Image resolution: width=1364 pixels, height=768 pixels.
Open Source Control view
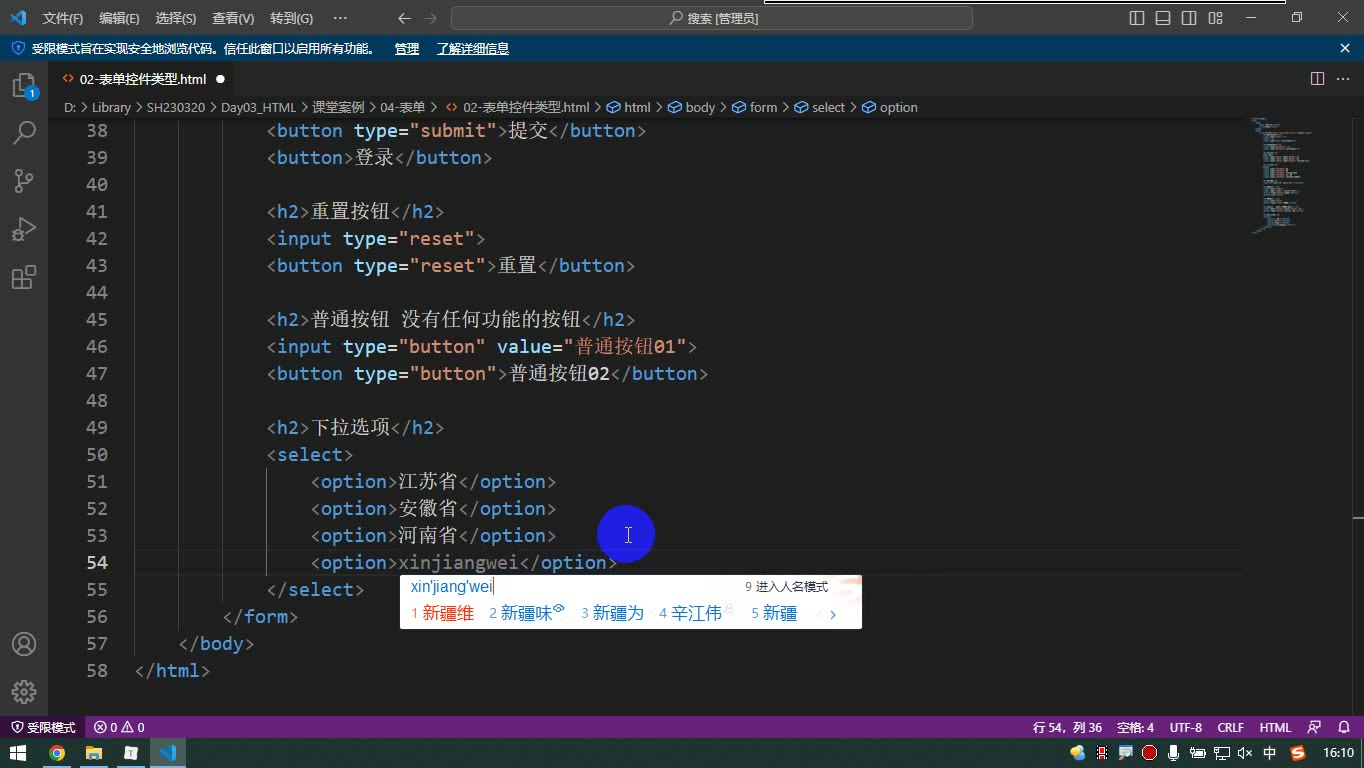click(x=24, y=181)
